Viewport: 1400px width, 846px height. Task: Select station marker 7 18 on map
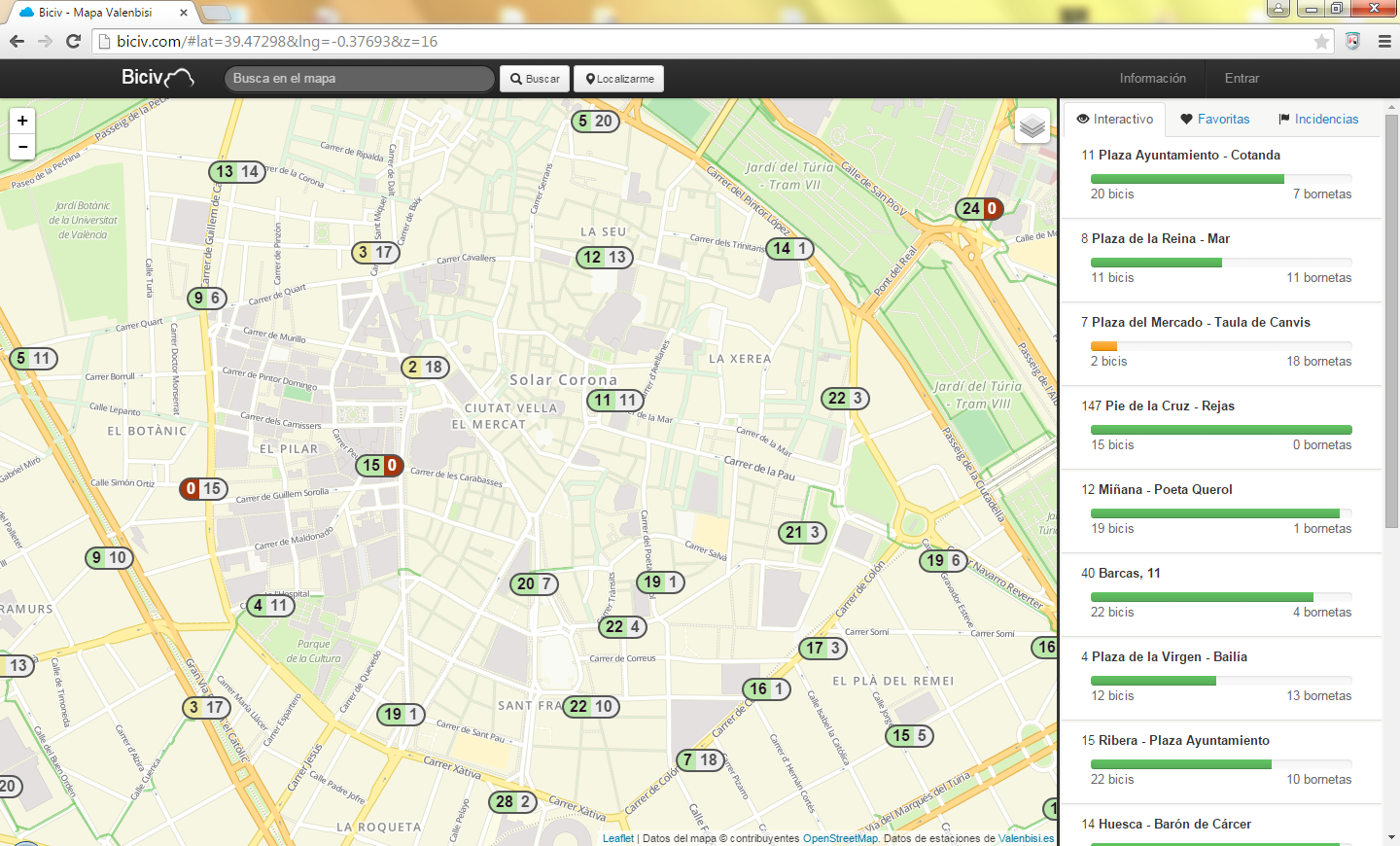point(700,760)
